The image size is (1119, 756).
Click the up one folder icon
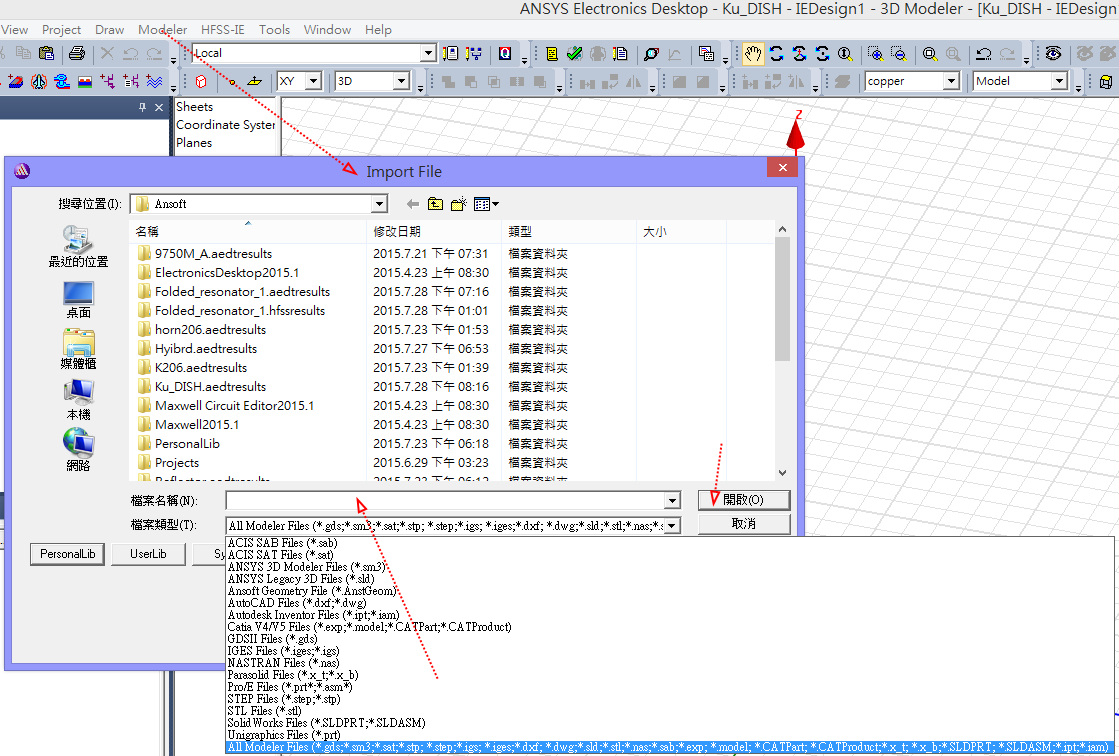click(435, 204)
